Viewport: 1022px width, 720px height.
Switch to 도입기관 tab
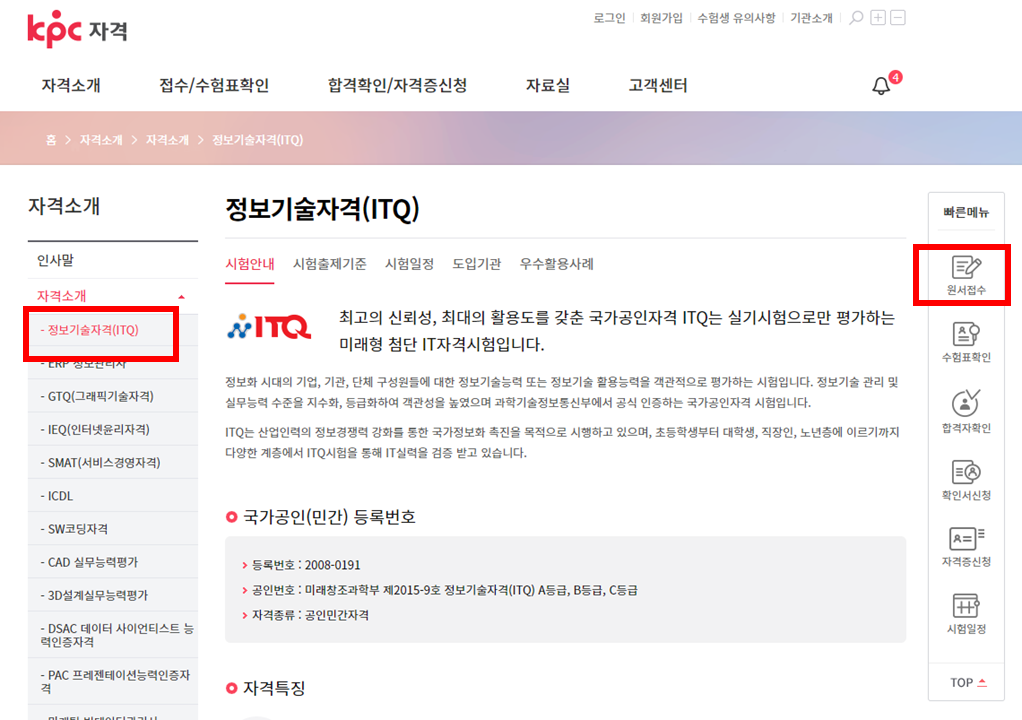click(x=476, y=264)
